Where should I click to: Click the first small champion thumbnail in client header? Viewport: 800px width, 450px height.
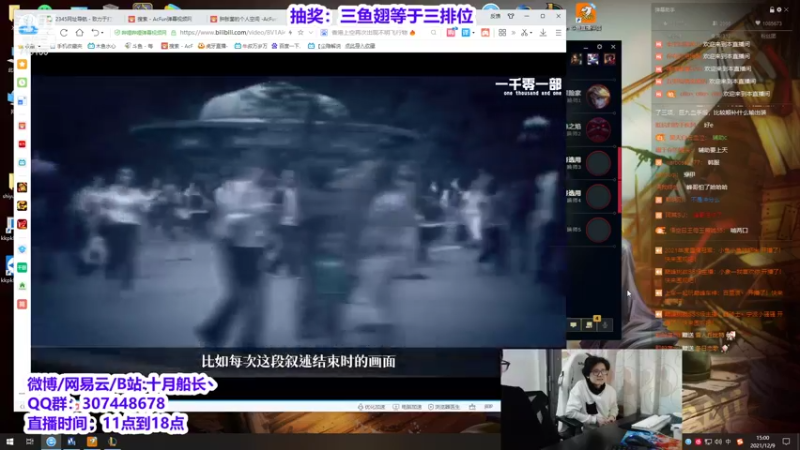(x=577, y=59)
